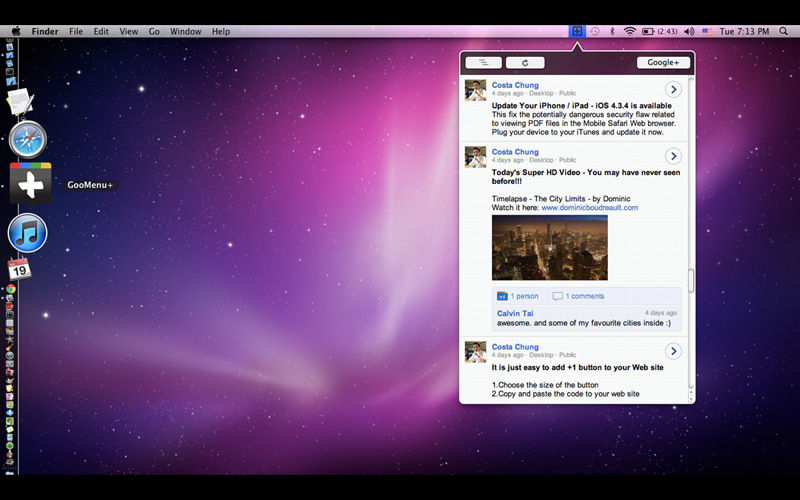
Task: Click the star iMovie icon in dock
Action: (10, 339)
